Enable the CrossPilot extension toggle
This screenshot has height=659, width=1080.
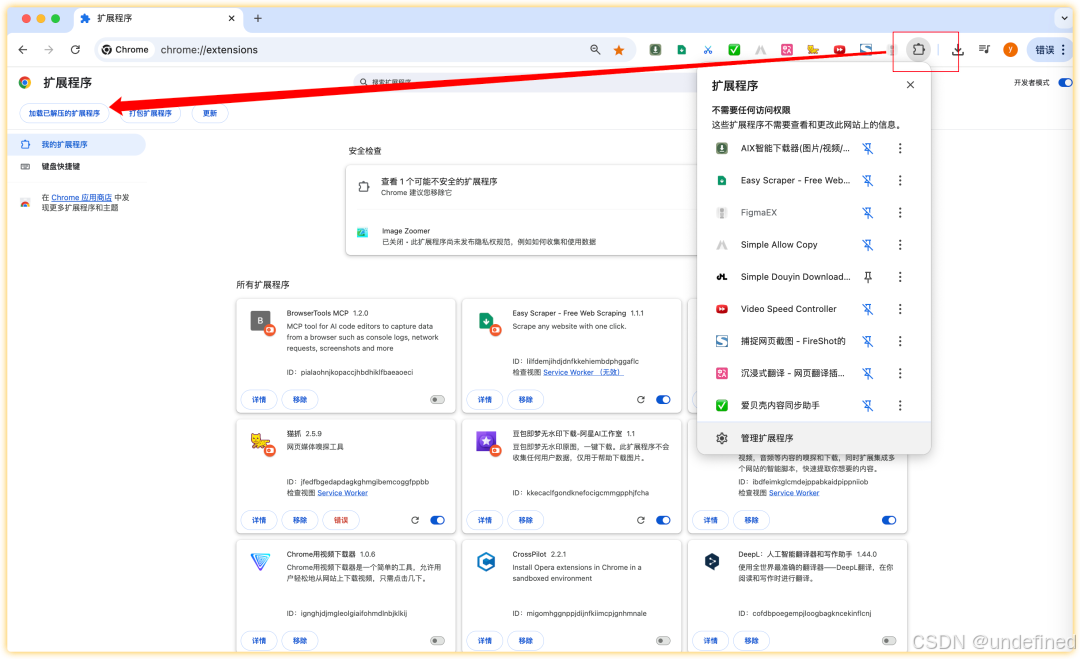663,640
